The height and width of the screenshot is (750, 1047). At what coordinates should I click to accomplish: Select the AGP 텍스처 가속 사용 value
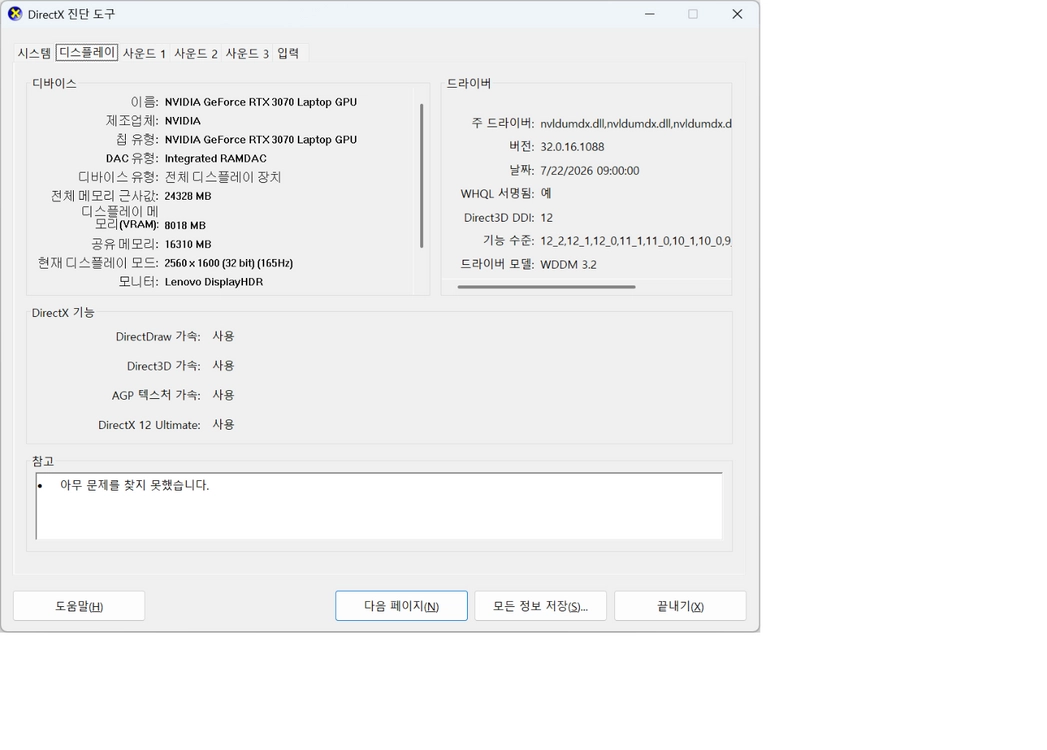(x=223, y=395)
